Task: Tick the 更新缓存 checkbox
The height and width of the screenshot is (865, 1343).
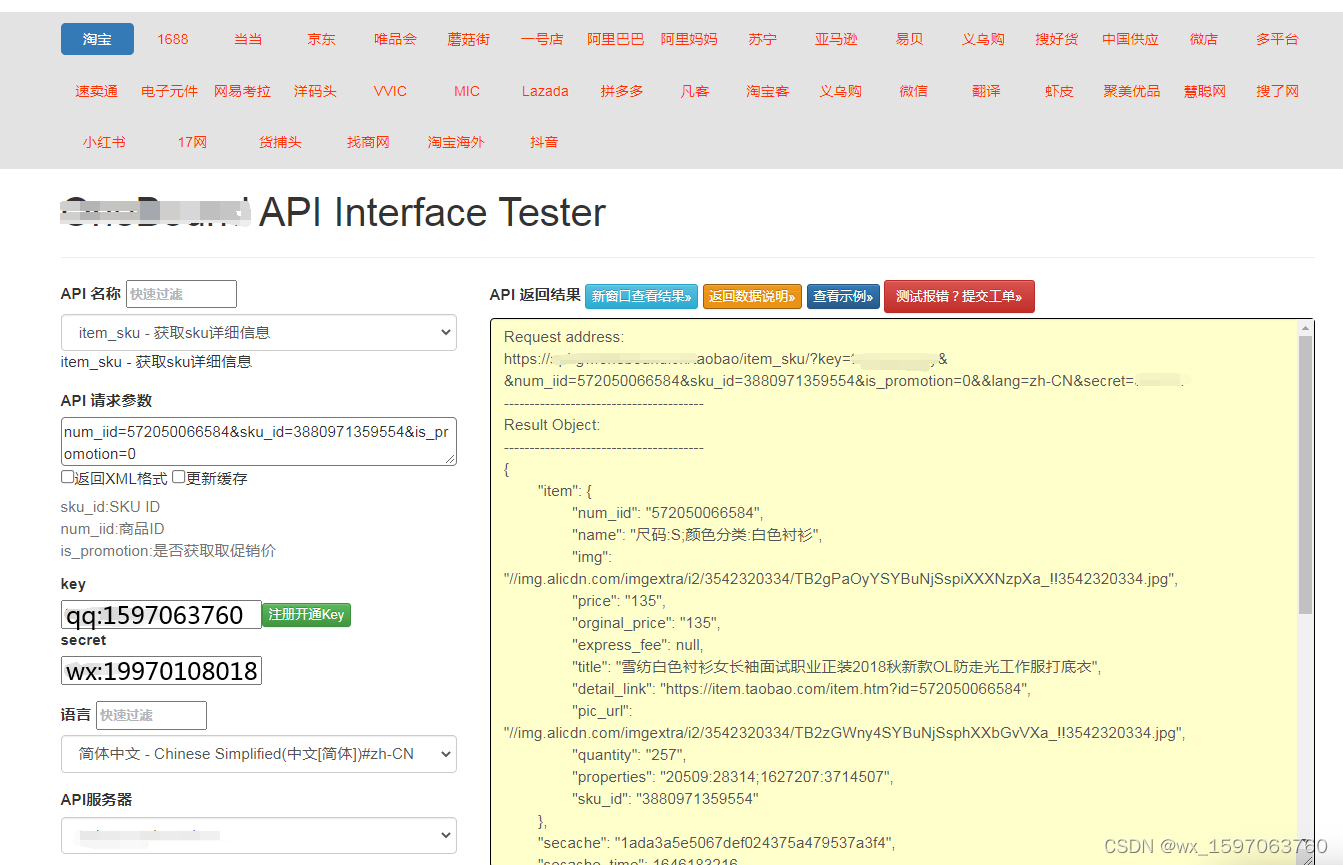Action: point(179,478)
